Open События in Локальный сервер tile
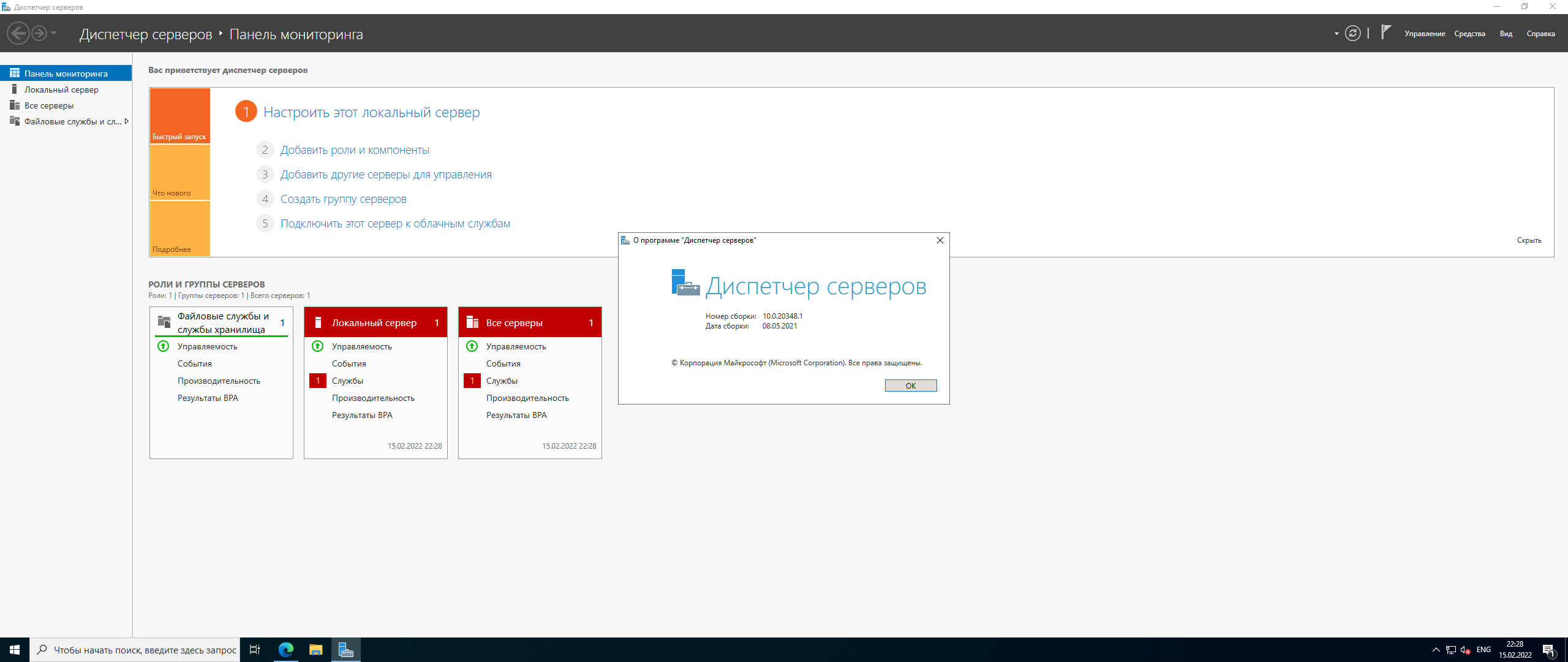The width and height of the screenshot is (1568, 662). [x=349, y=363]
